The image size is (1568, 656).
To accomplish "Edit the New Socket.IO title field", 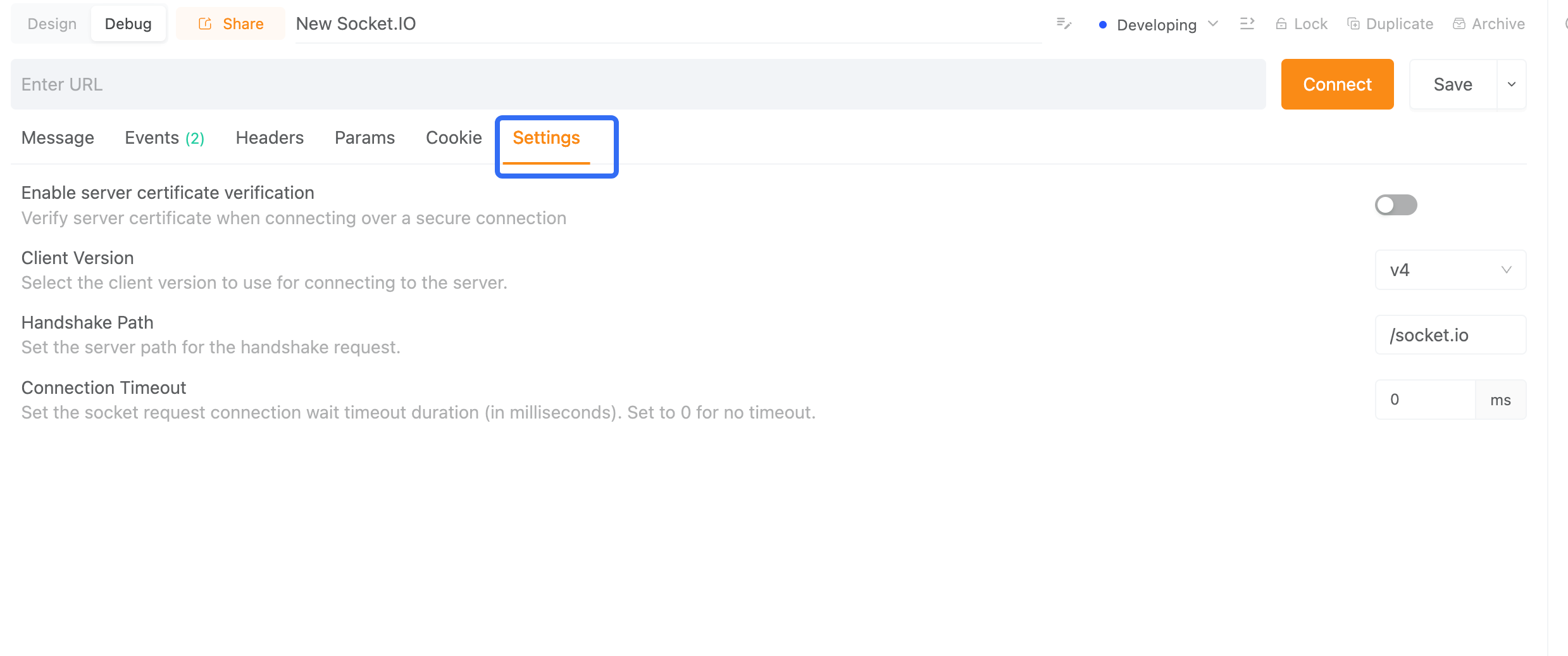I will tap(668, 24).
